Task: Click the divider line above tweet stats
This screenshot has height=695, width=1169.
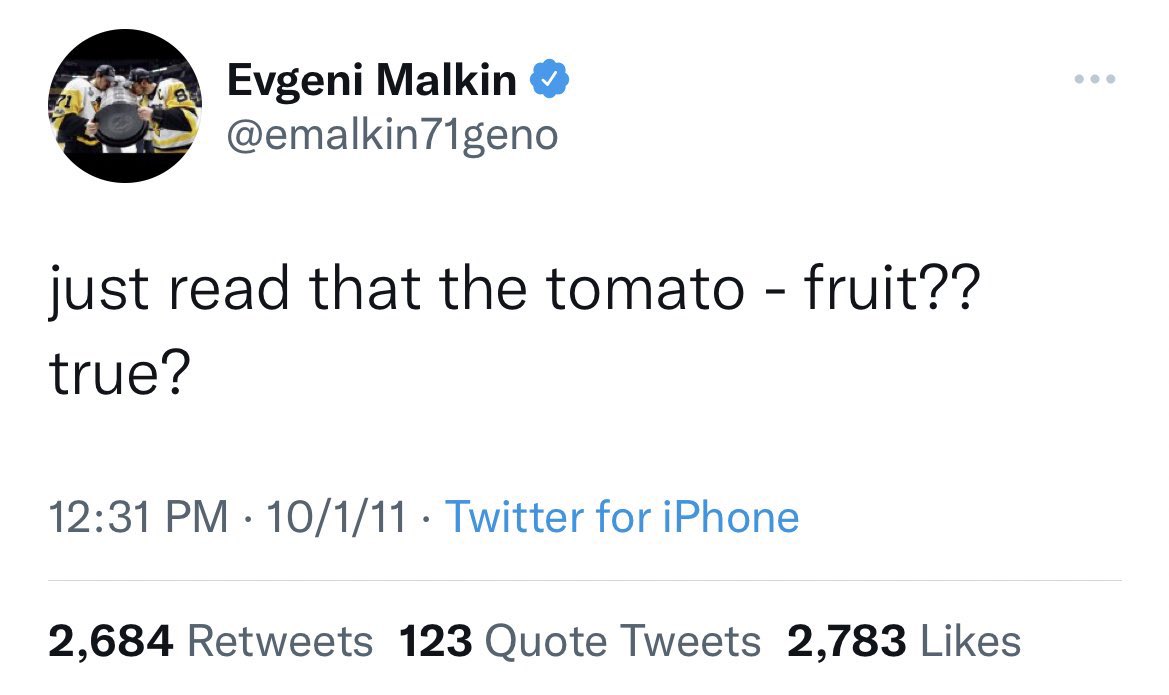Action: click(585, 580)
